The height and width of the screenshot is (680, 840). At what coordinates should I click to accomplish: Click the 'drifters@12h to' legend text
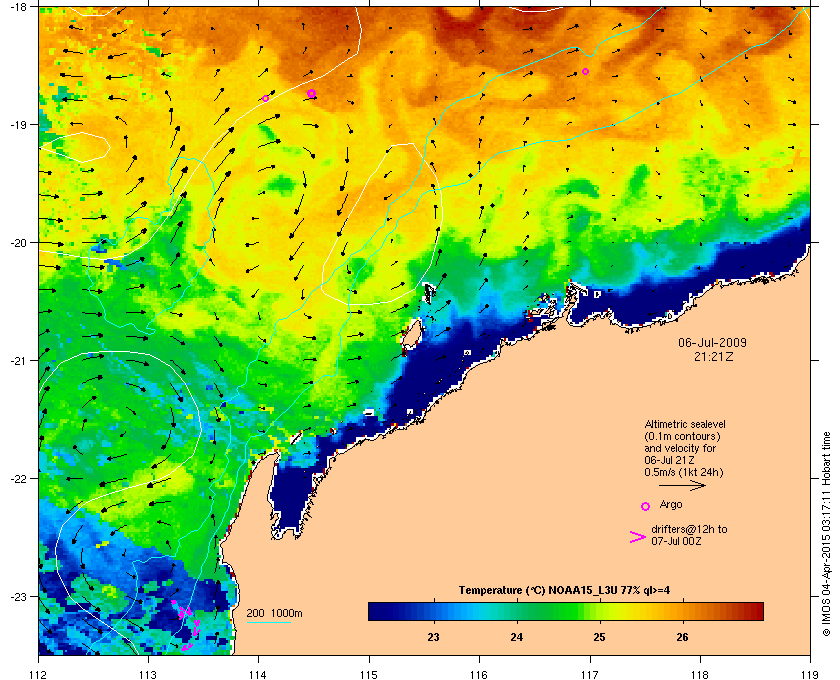(689, 529)
